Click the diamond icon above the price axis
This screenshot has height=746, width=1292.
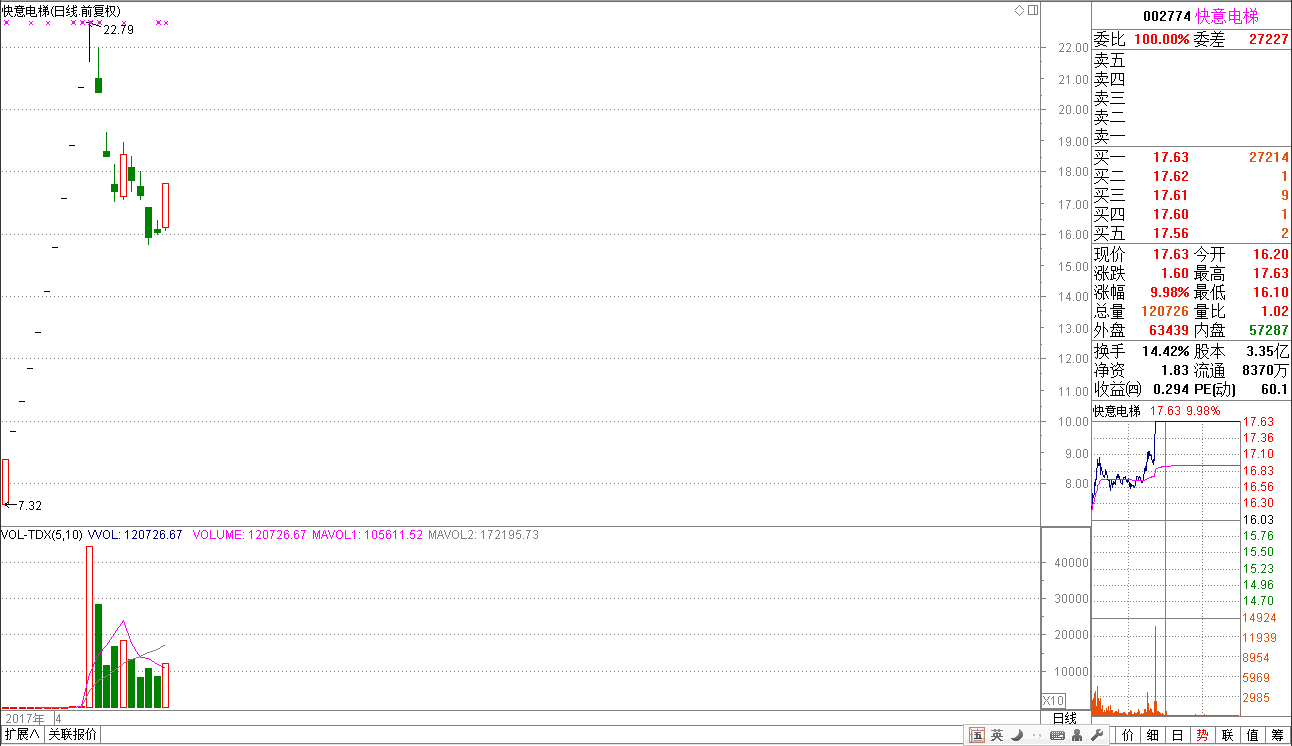(x=1020, y=10)
